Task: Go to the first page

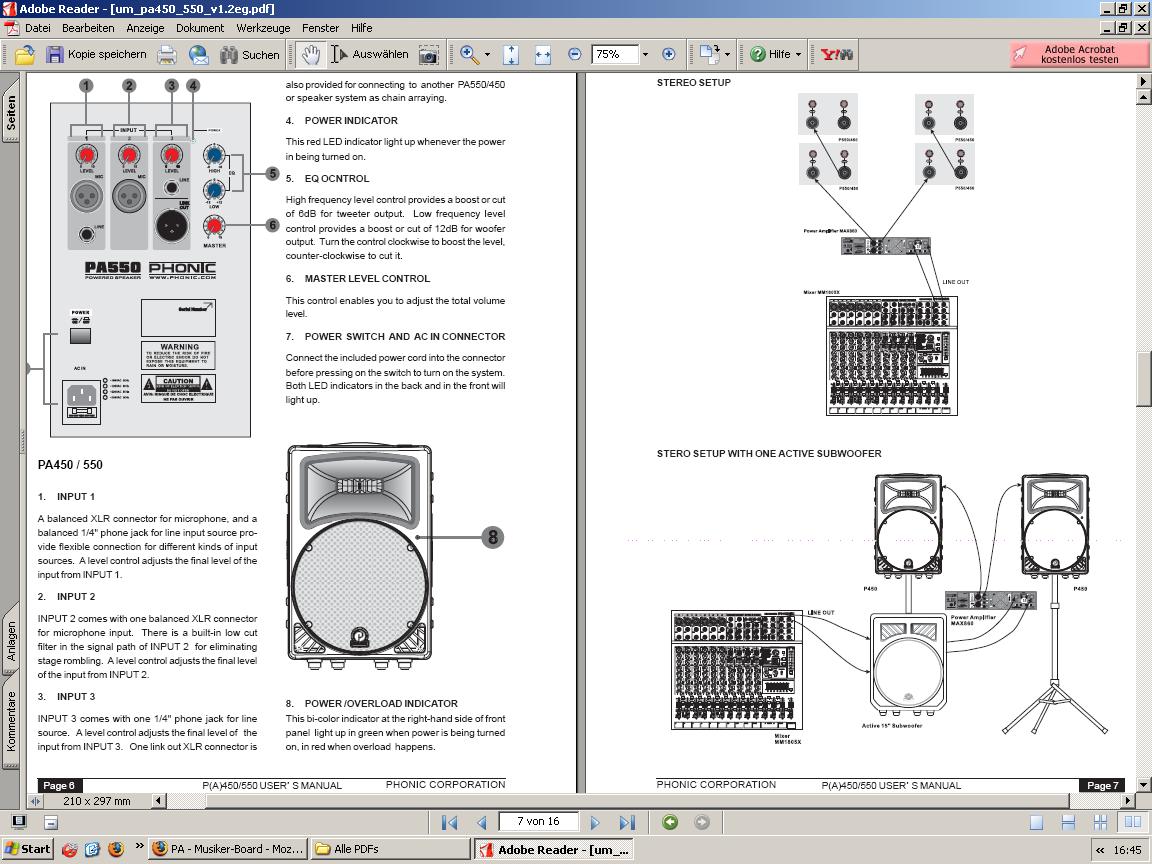Action: click(450, 822)
